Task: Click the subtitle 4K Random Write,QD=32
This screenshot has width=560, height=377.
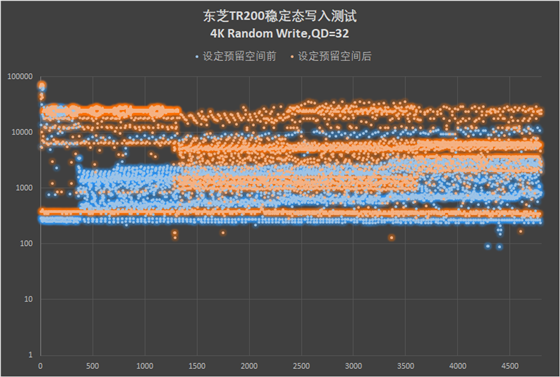Action: (x=280, y=34)
